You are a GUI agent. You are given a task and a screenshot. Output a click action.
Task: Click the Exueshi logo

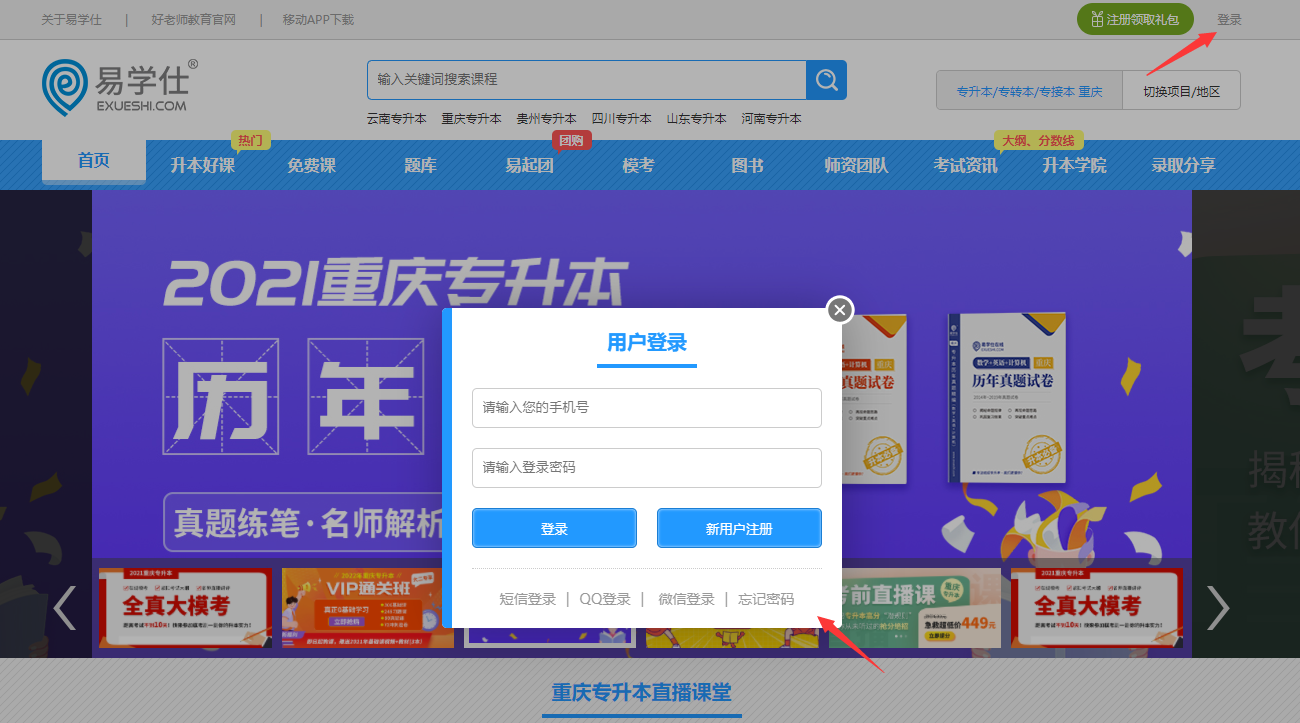coord(120,87)
